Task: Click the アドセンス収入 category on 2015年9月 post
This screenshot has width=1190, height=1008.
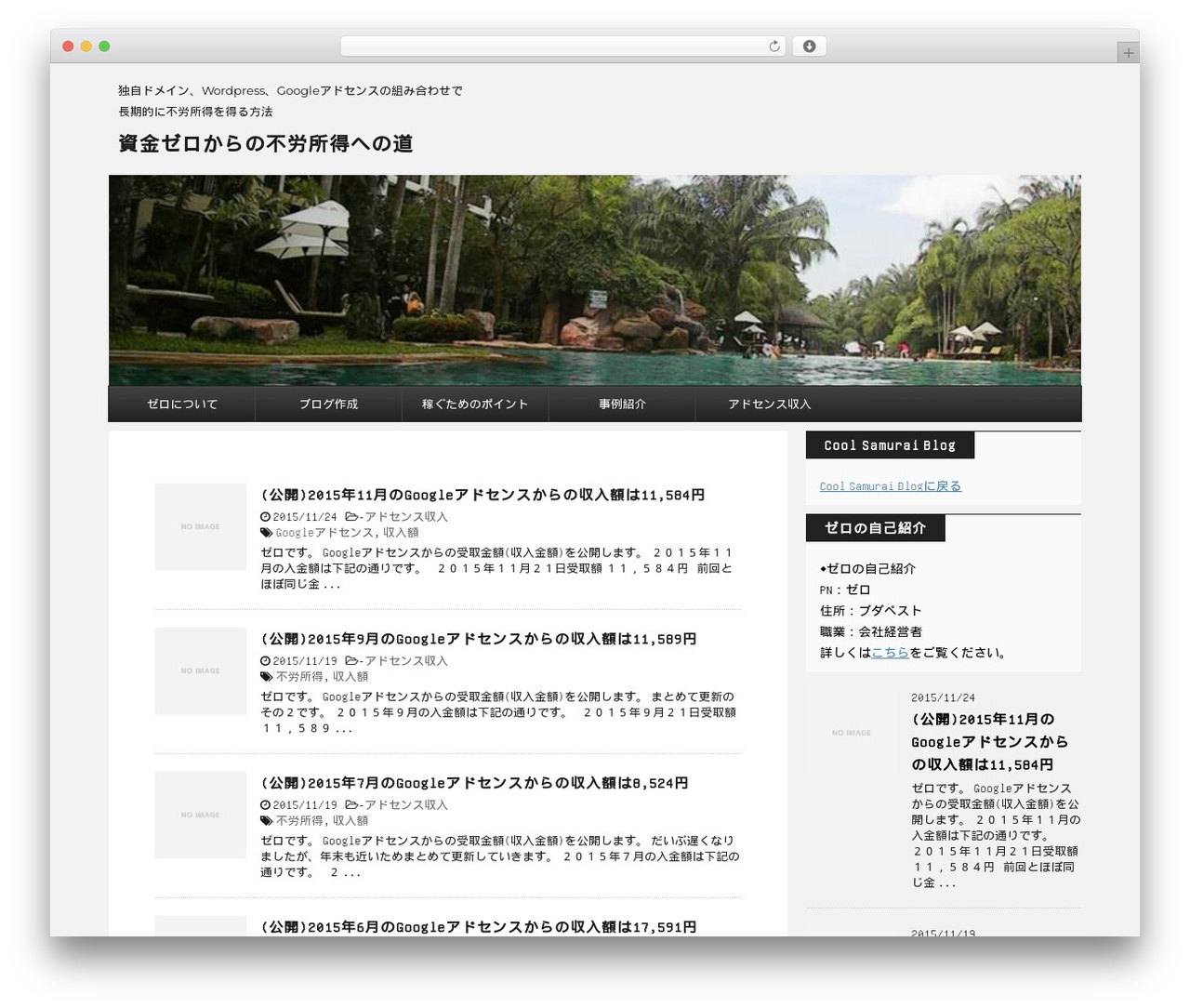Action: (x=406, y=661)
